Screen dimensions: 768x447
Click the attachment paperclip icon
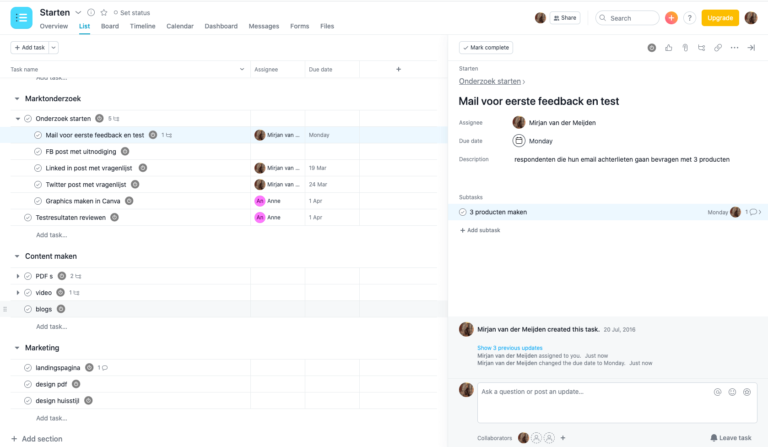tap(685, 48)
